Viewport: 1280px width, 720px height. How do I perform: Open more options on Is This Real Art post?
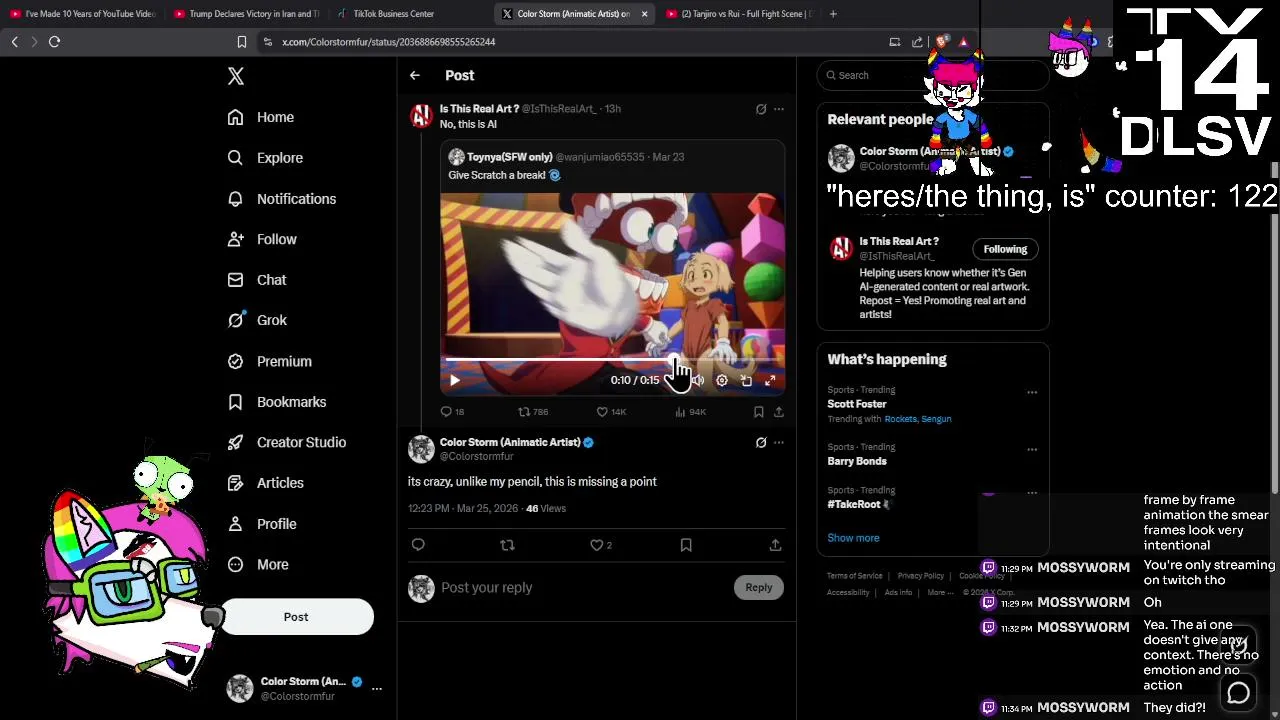[779, 109]
